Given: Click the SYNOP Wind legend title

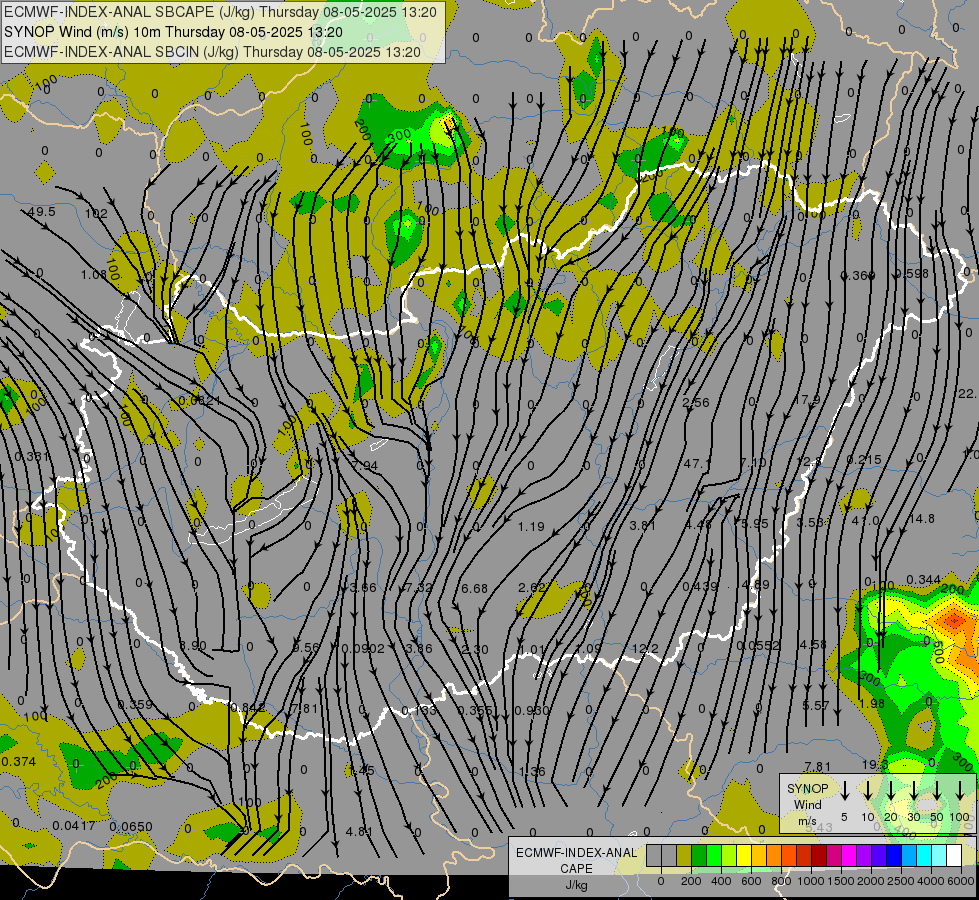Looking at the screenshot, I should (x=807, y=796).
